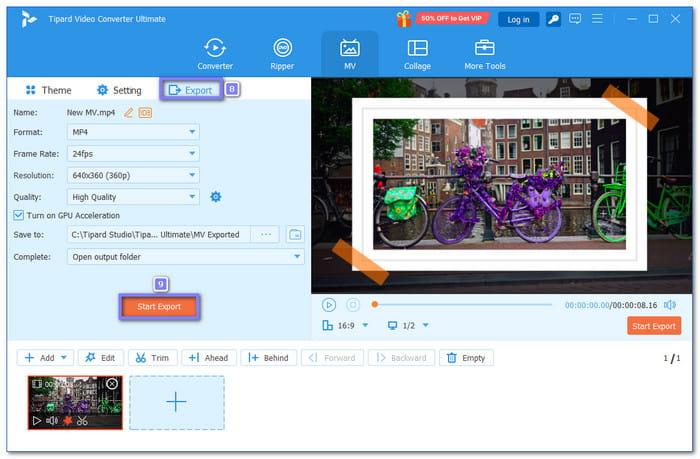Click the Backward button
Viewport: 700px width, 459px height.
click(401, 358)
